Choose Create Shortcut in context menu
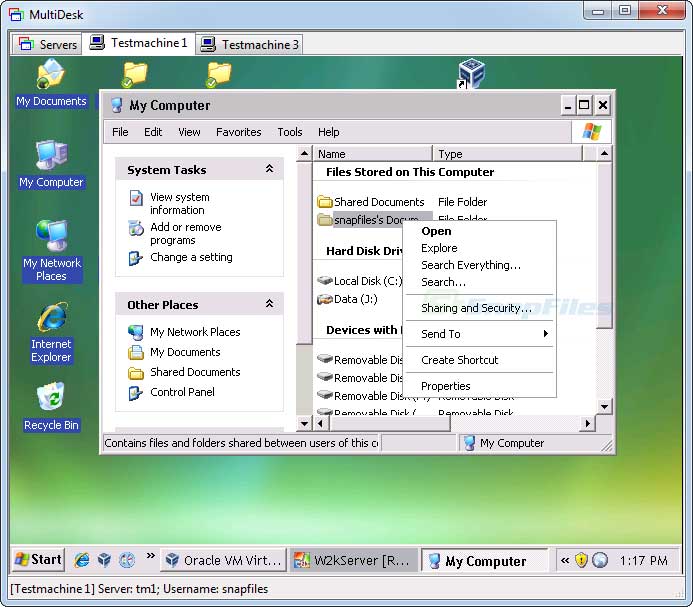The width and height of the screenshot is (693, 607). tap(480, 360)
